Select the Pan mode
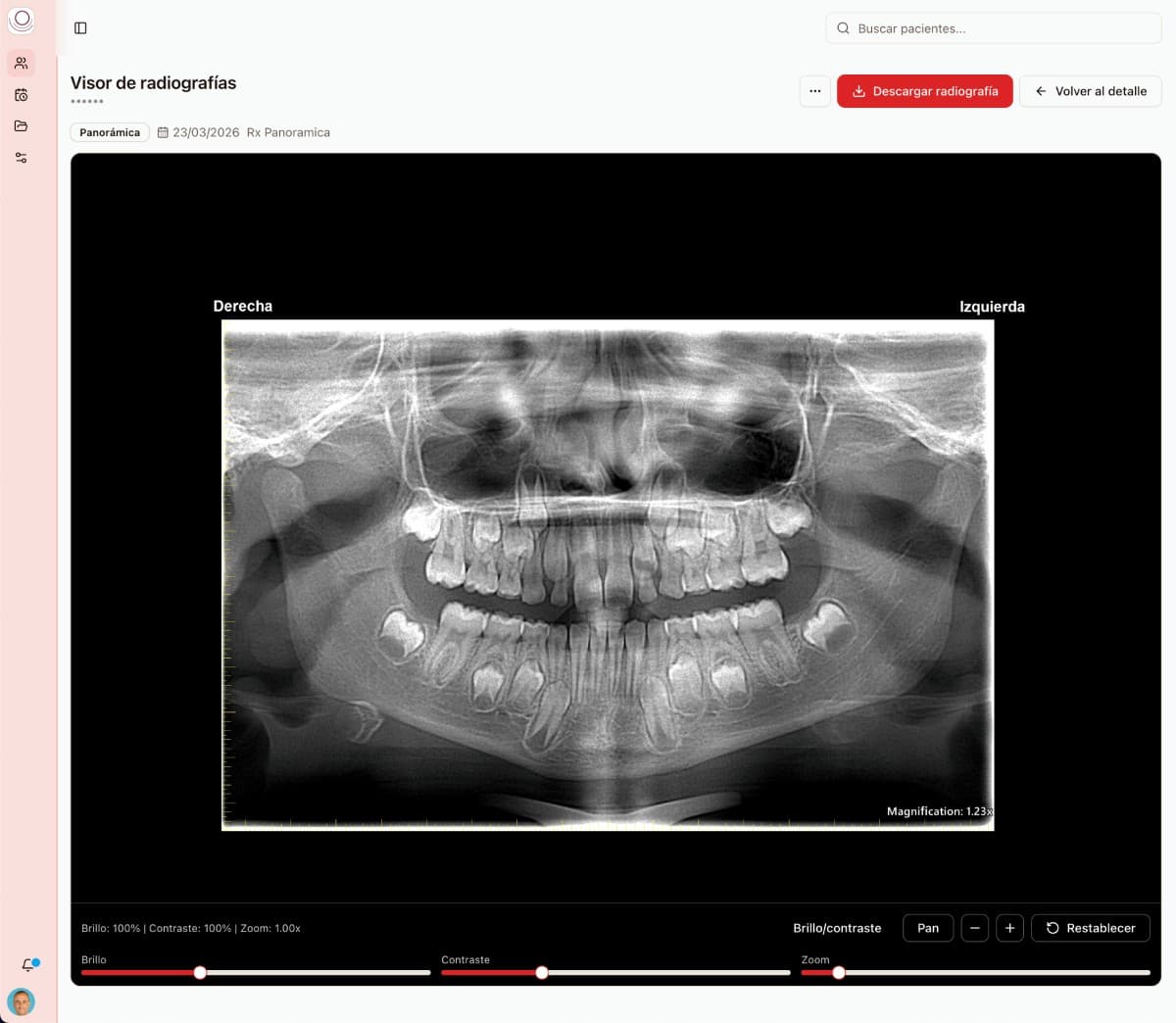1176x1023 pixels. coord(928,928)
